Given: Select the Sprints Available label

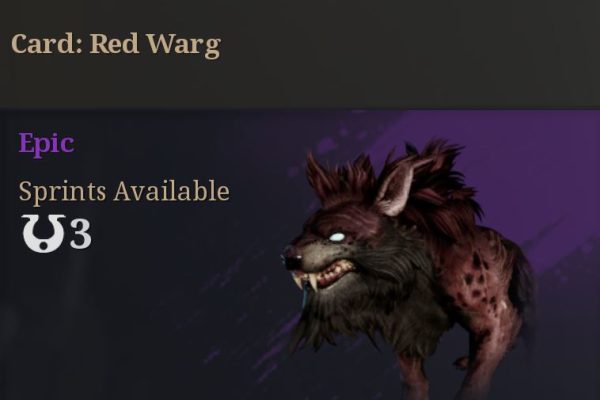Looking at the screenshot, I should pyautogui.click(x=124, y=191).
